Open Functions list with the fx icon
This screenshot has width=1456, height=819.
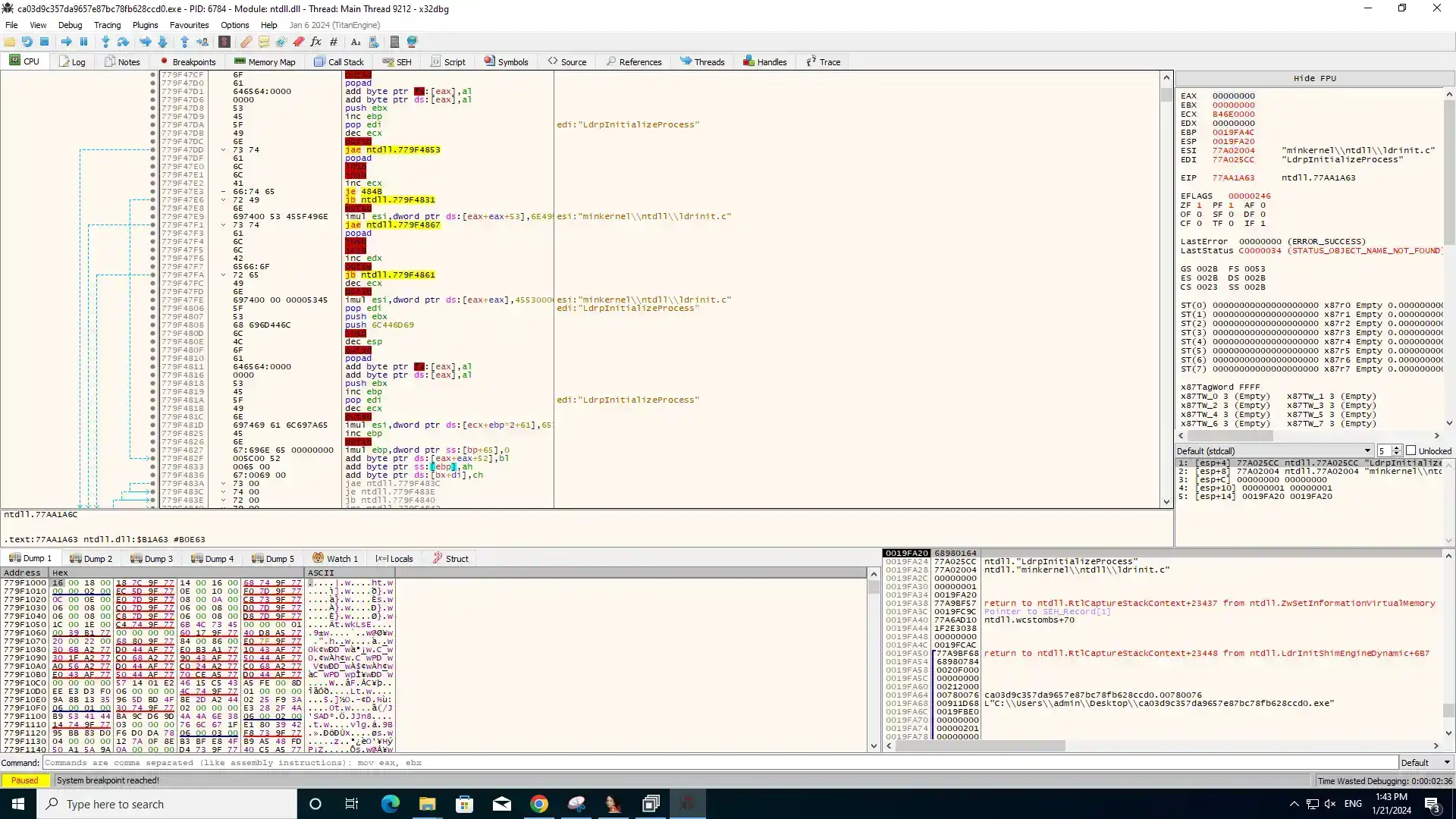point(316,42)
